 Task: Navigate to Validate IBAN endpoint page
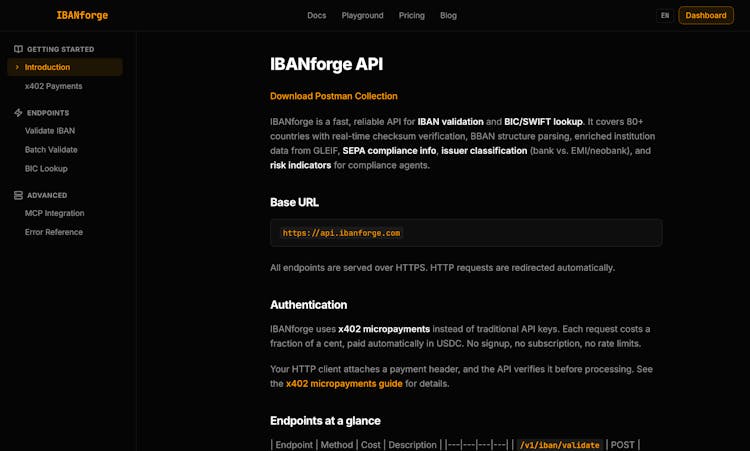point(50,131)
